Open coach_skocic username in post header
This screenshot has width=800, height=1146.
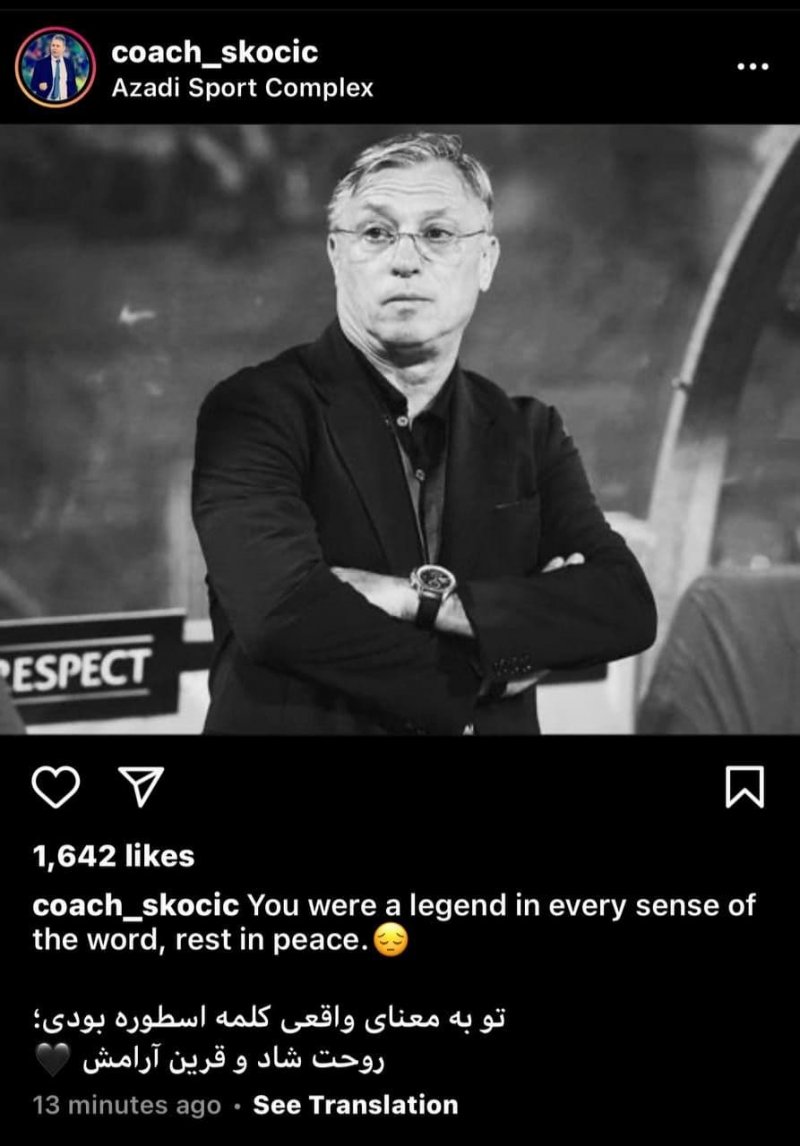215,52
